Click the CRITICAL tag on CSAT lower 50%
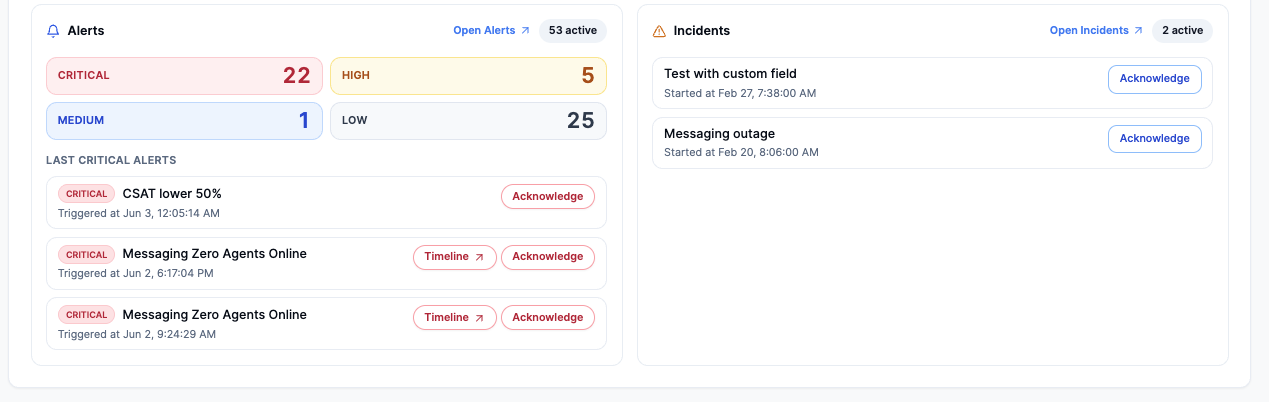This screenshot has height=402, width=1269. coord(86,194)
